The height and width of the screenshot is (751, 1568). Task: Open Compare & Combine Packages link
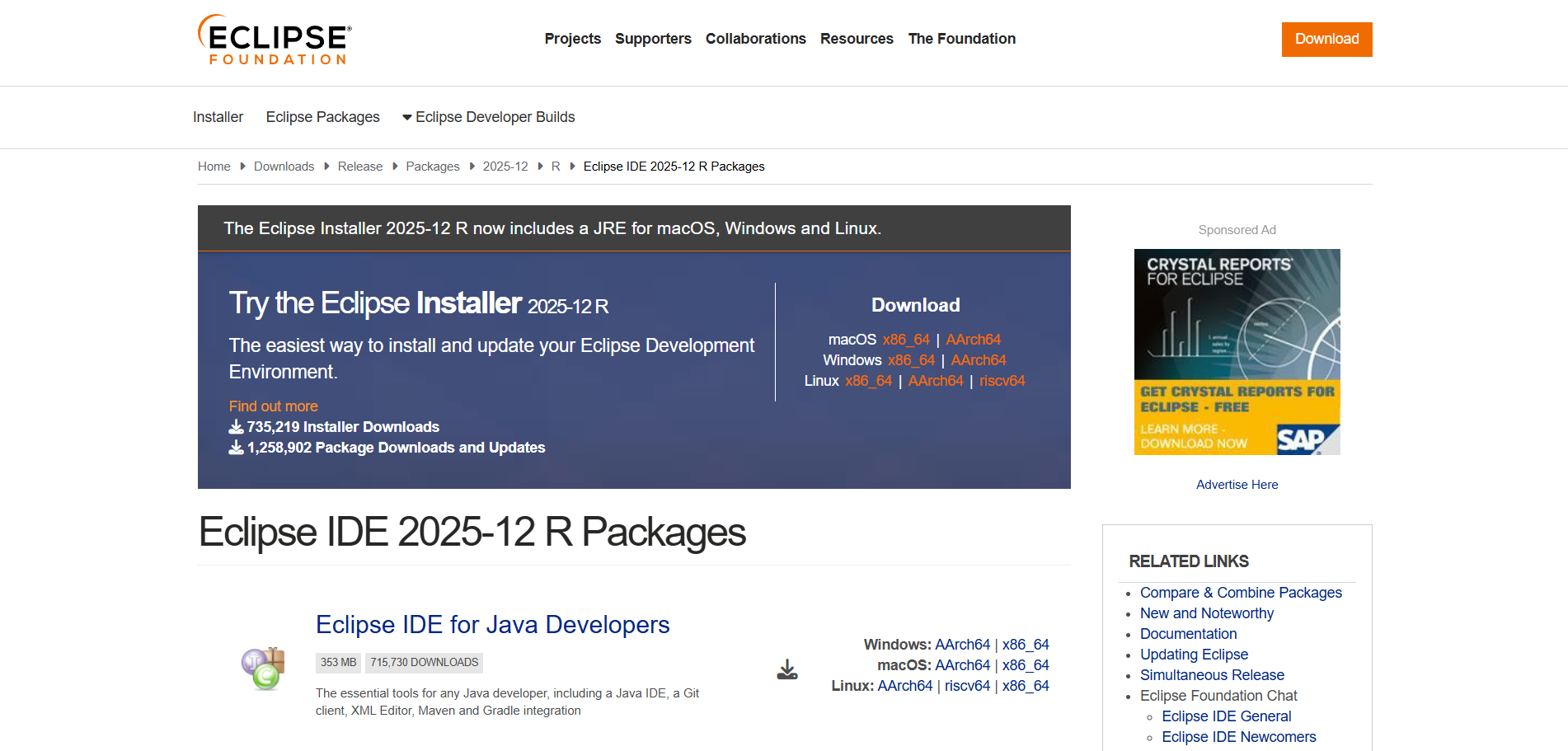1241,593
